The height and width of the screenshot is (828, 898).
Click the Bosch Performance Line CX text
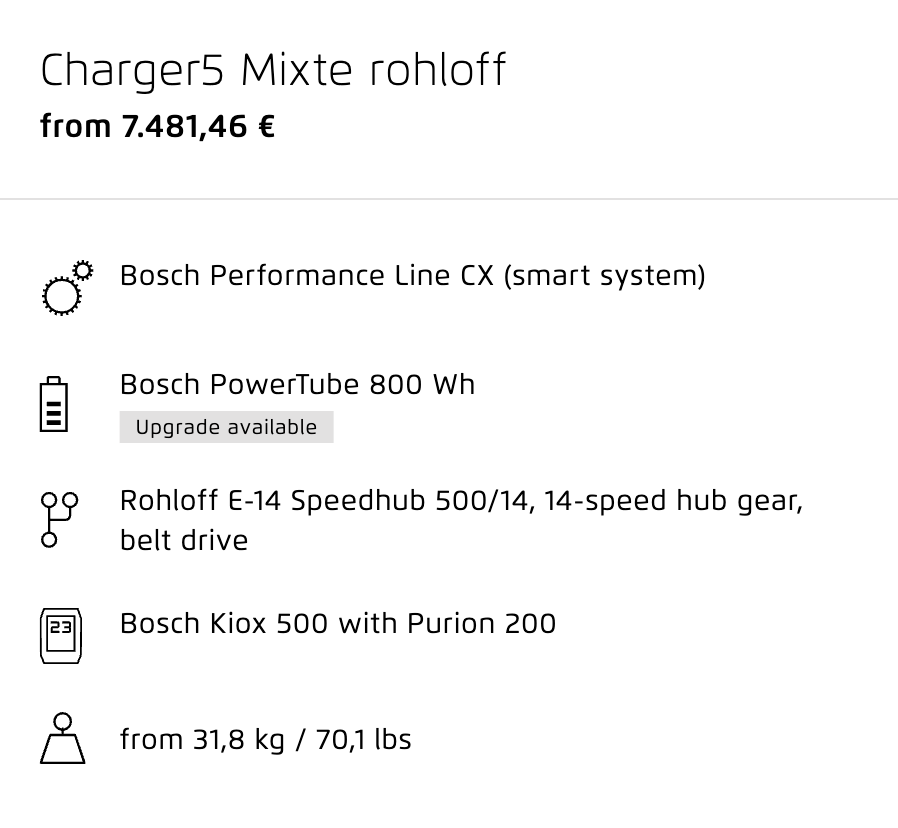tap(306, 275)
